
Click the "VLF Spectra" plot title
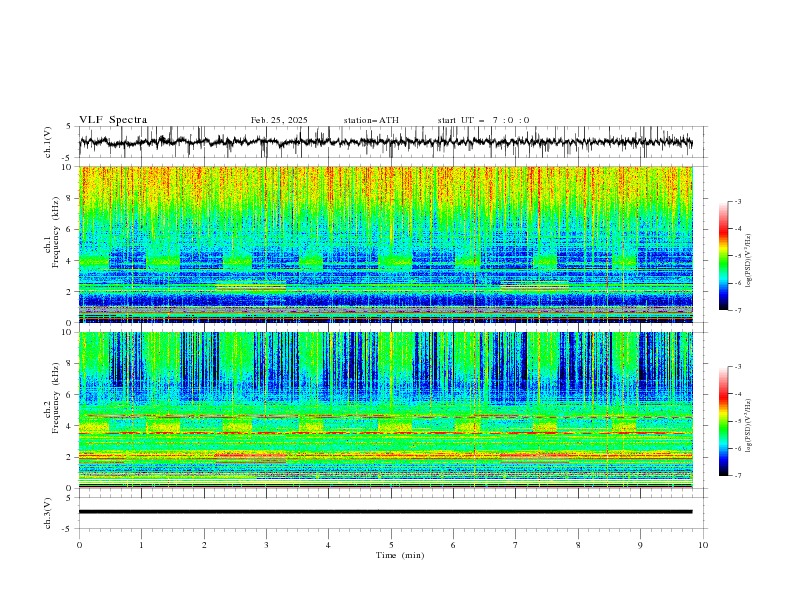tap(113, 120)
